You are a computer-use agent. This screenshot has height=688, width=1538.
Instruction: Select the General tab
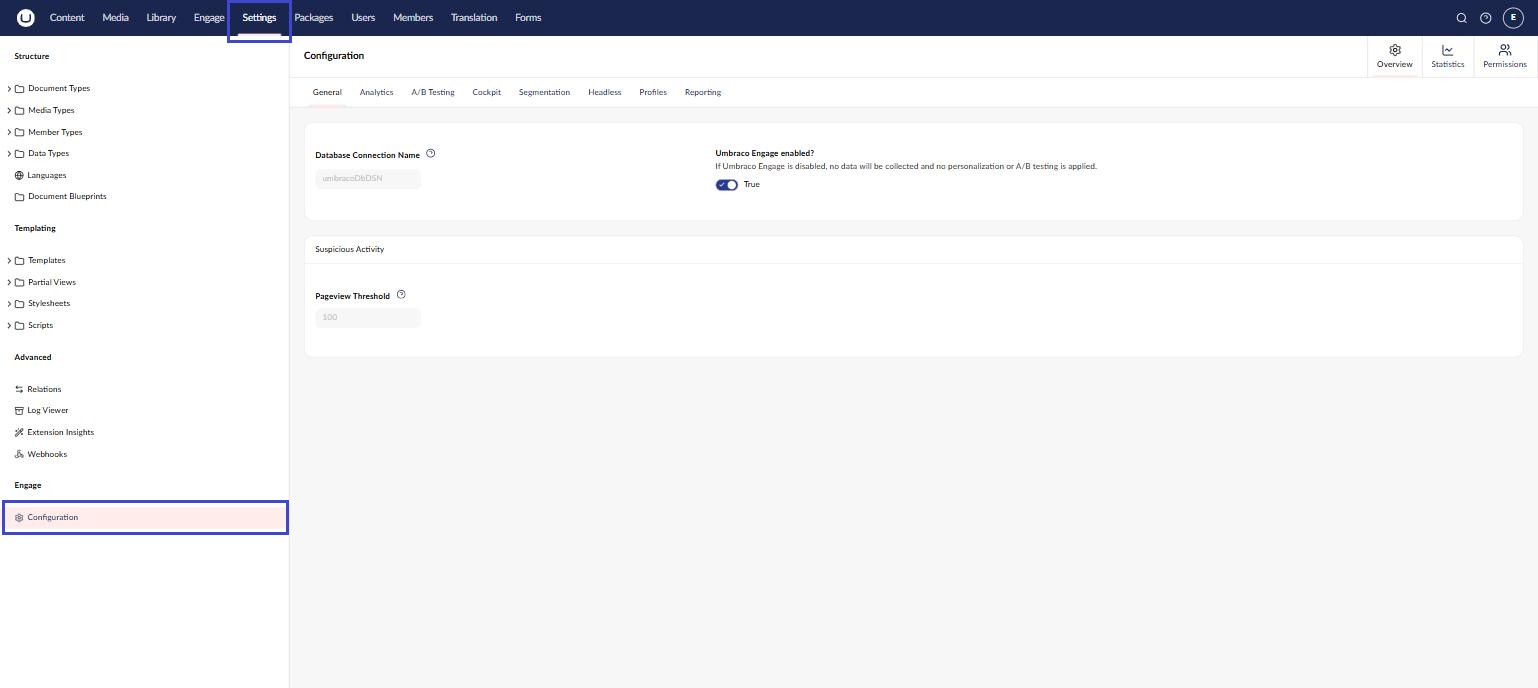pos(327,92)
